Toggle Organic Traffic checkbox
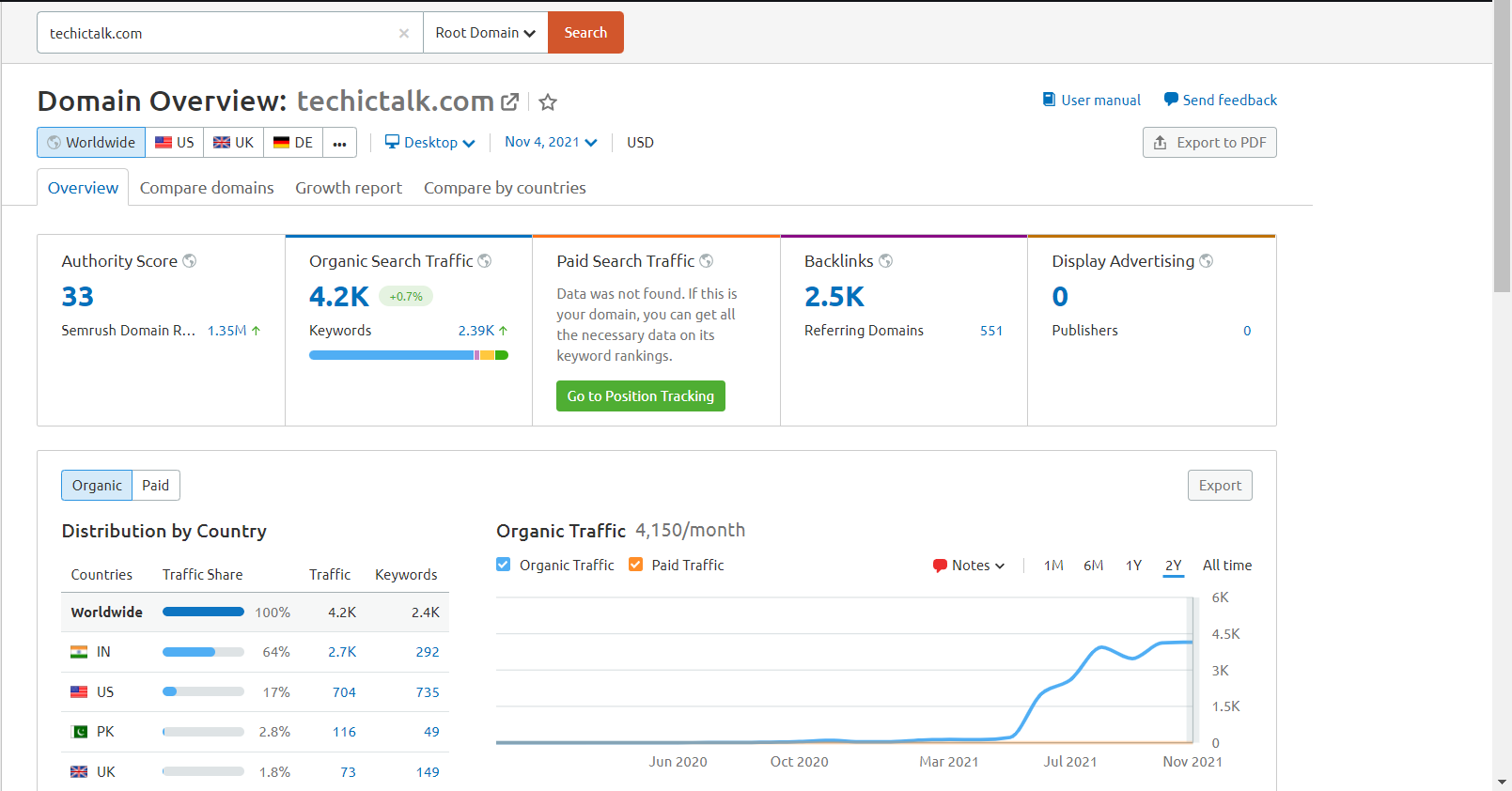The image size is (1512, 791). coord(504,565)
